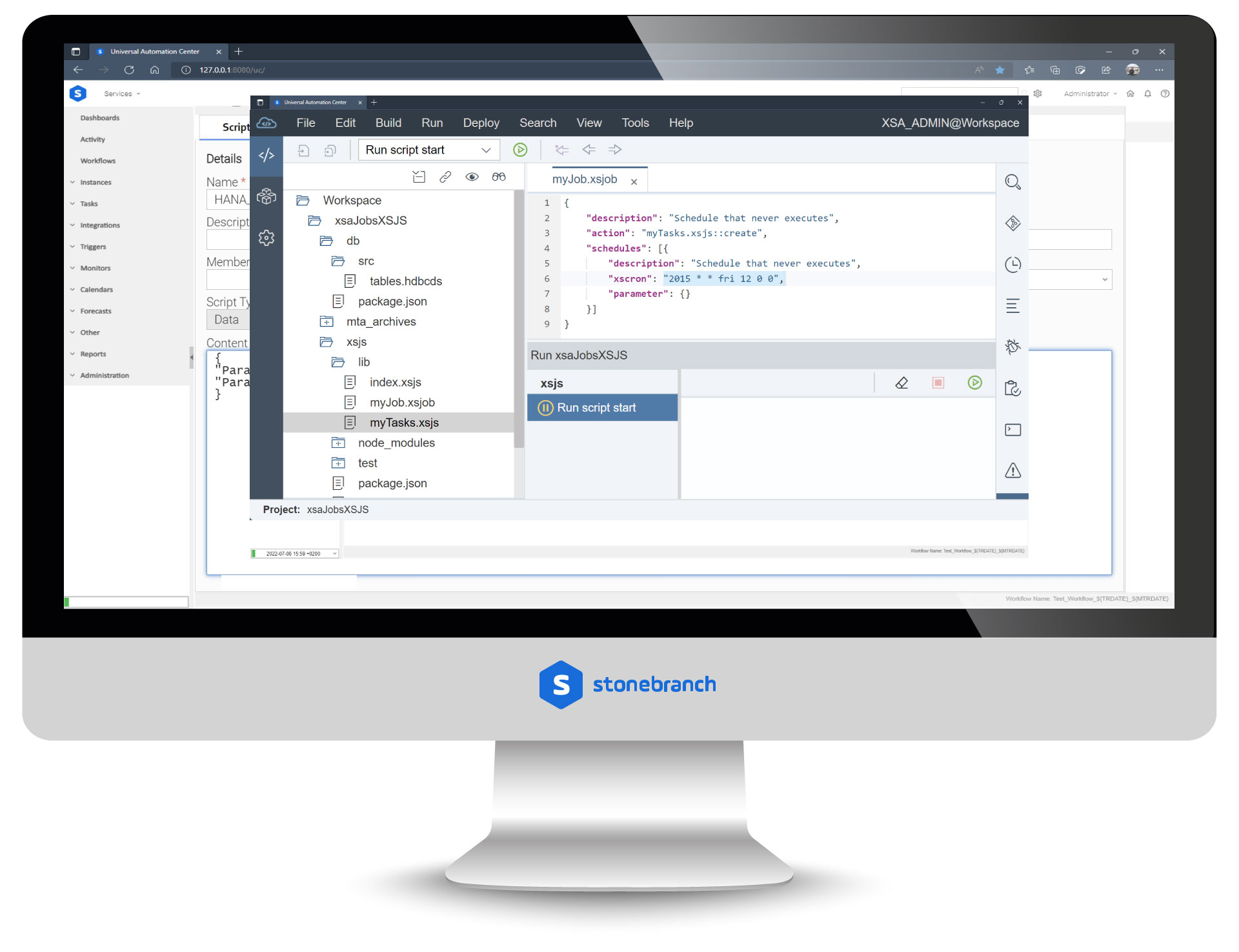Open the Deploy menu
Screen dimensions: 1239x952
pos(481,123)
